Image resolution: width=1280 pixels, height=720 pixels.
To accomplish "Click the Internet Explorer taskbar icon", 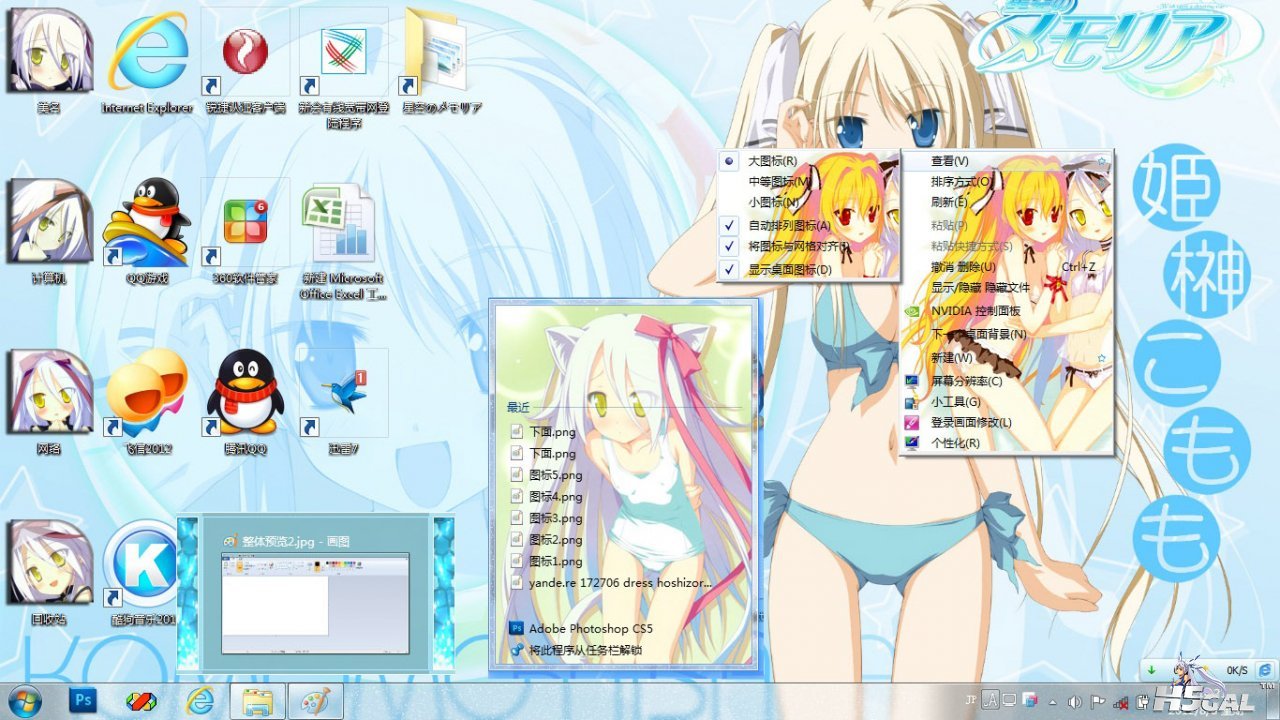I will pos(200,701).
